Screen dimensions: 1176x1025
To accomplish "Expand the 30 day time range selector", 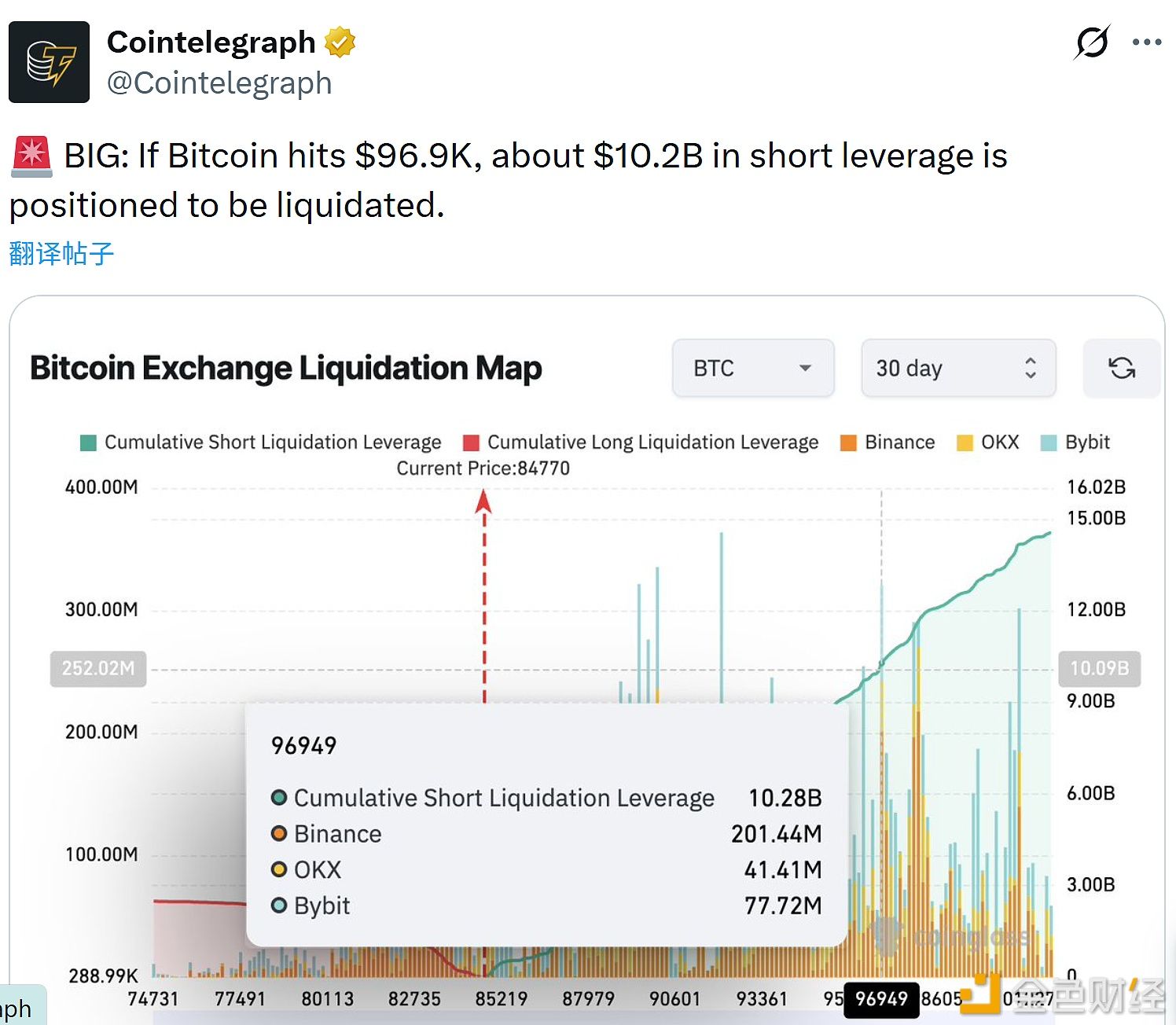I will [x=957, y=368].
